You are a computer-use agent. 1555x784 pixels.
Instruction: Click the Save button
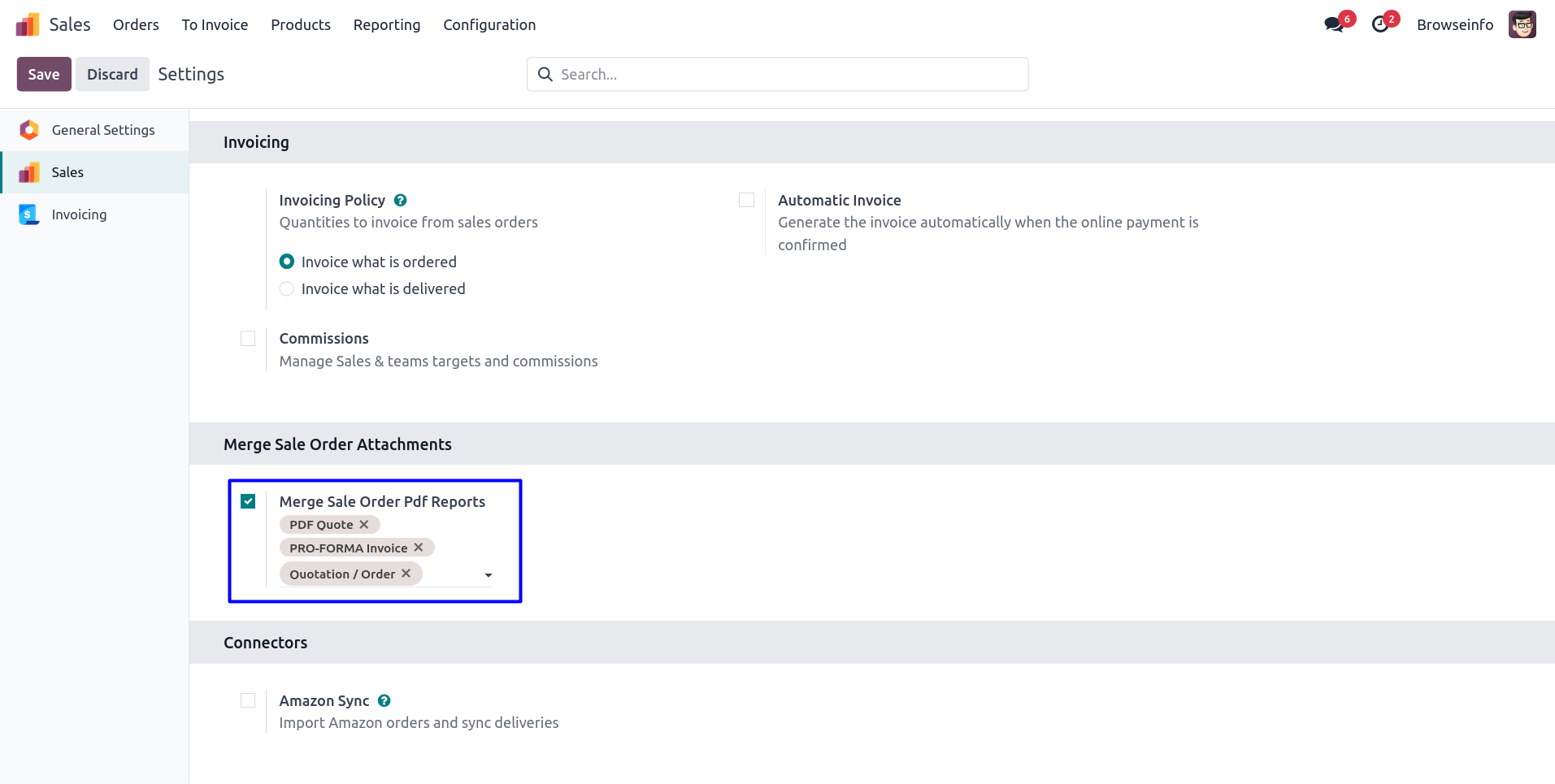click(44, 74)
